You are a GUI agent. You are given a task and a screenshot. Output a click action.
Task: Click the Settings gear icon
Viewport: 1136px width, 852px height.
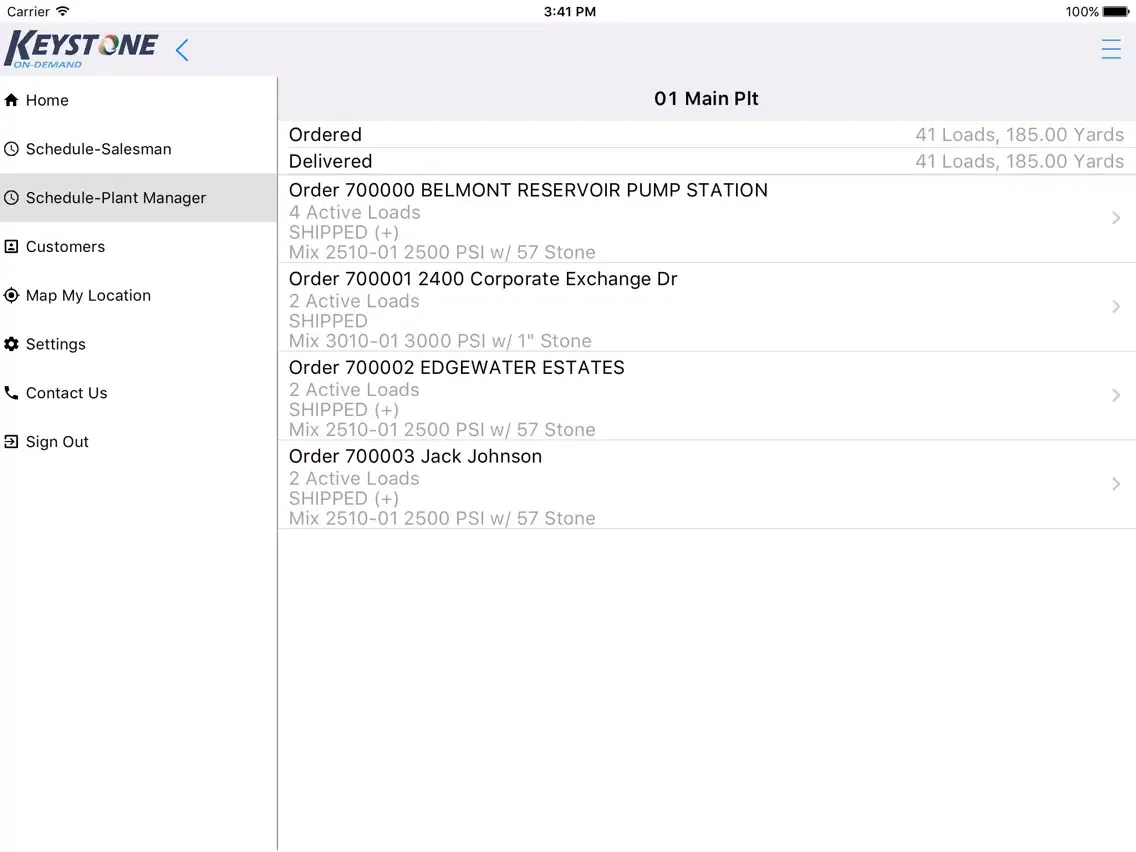click(11, 344)
